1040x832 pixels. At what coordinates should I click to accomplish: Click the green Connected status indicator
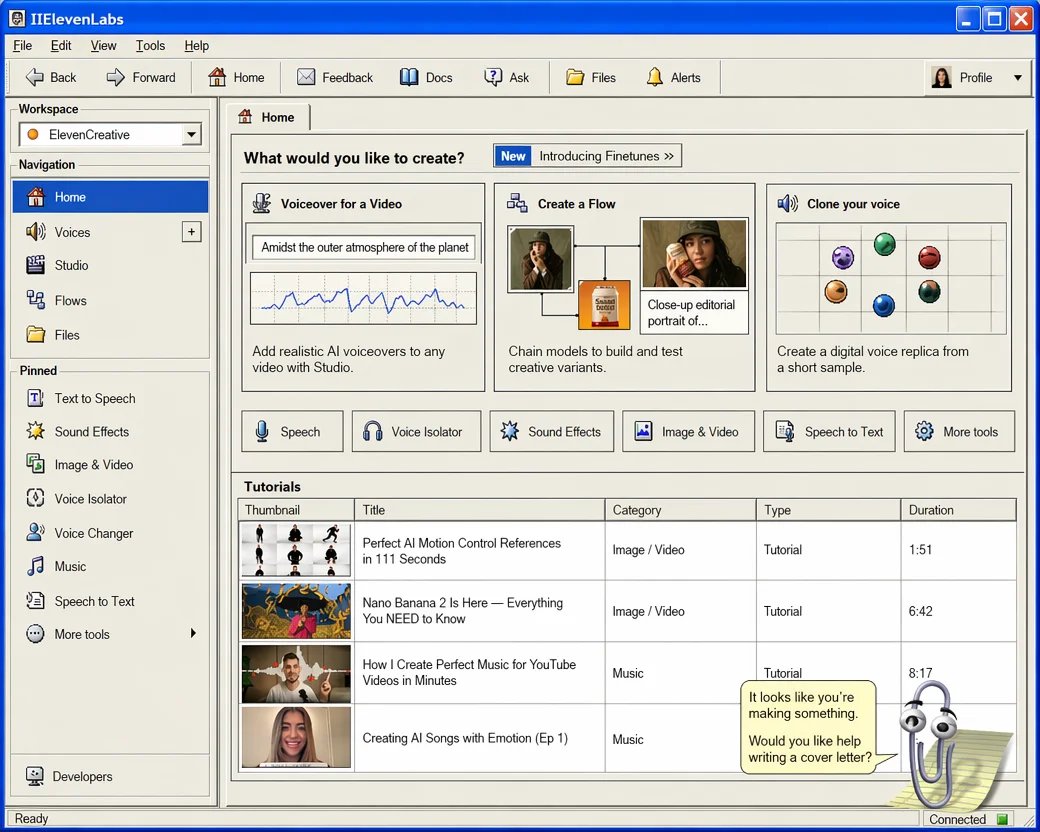[1003, 819]
